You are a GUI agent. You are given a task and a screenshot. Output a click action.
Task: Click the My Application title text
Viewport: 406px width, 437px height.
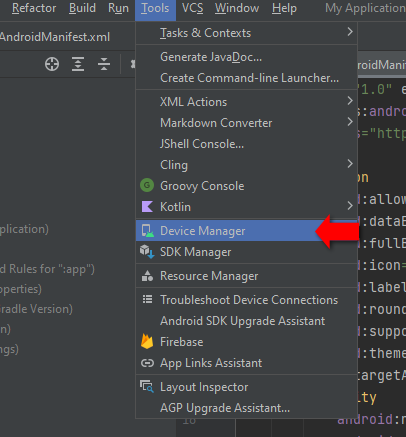coord(365,8)
